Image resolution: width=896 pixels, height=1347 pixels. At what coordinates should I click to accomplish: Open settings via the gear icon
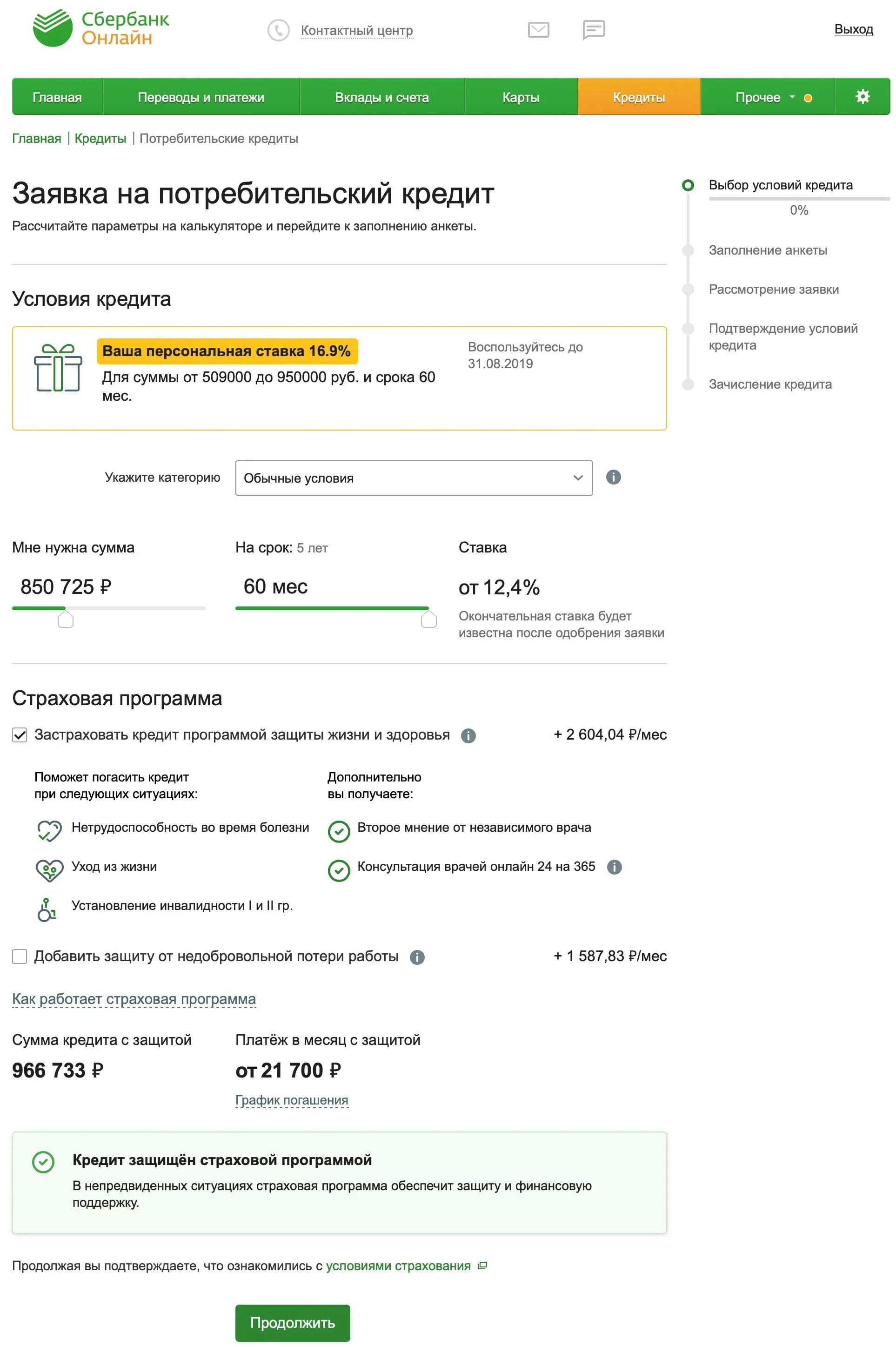click(863, 97)
